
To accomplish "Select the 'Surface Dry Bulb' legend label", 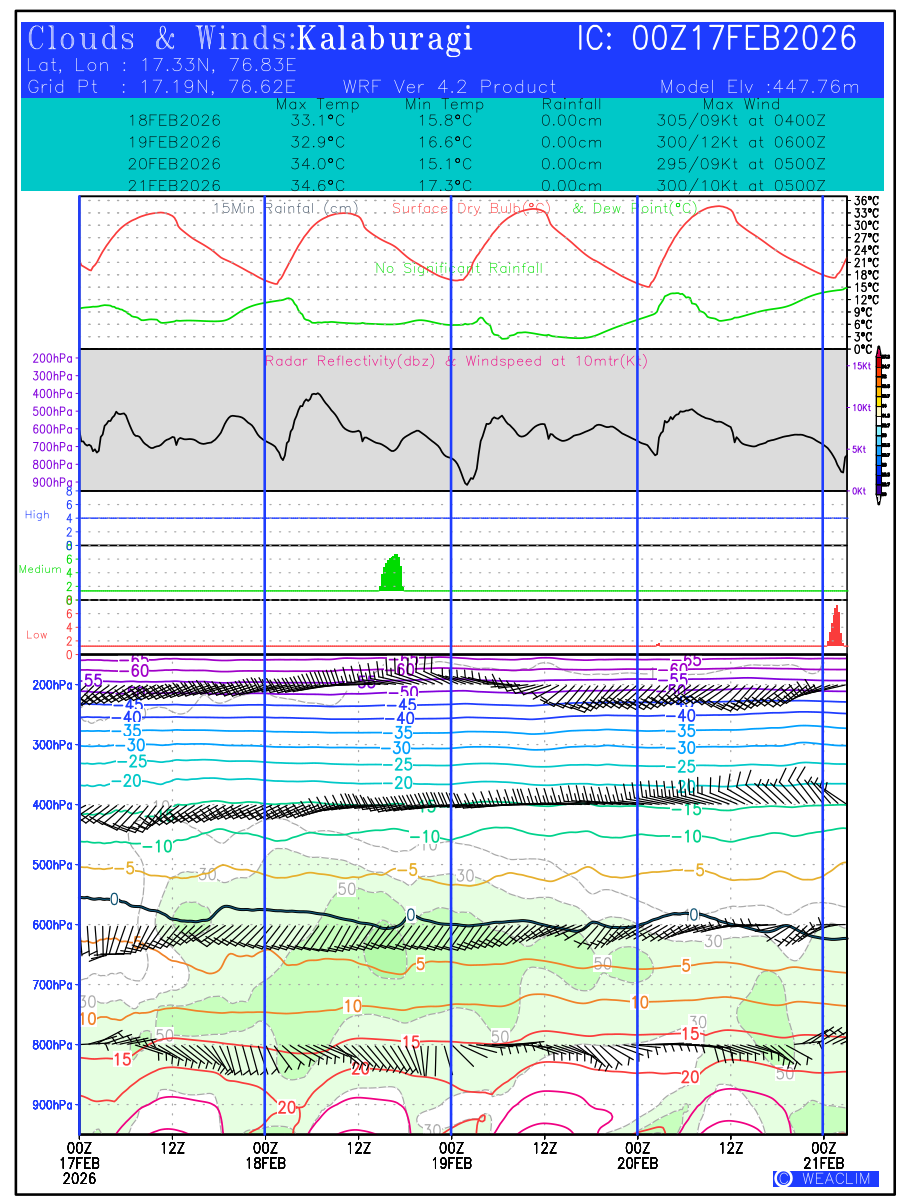I will click(471, 209).
